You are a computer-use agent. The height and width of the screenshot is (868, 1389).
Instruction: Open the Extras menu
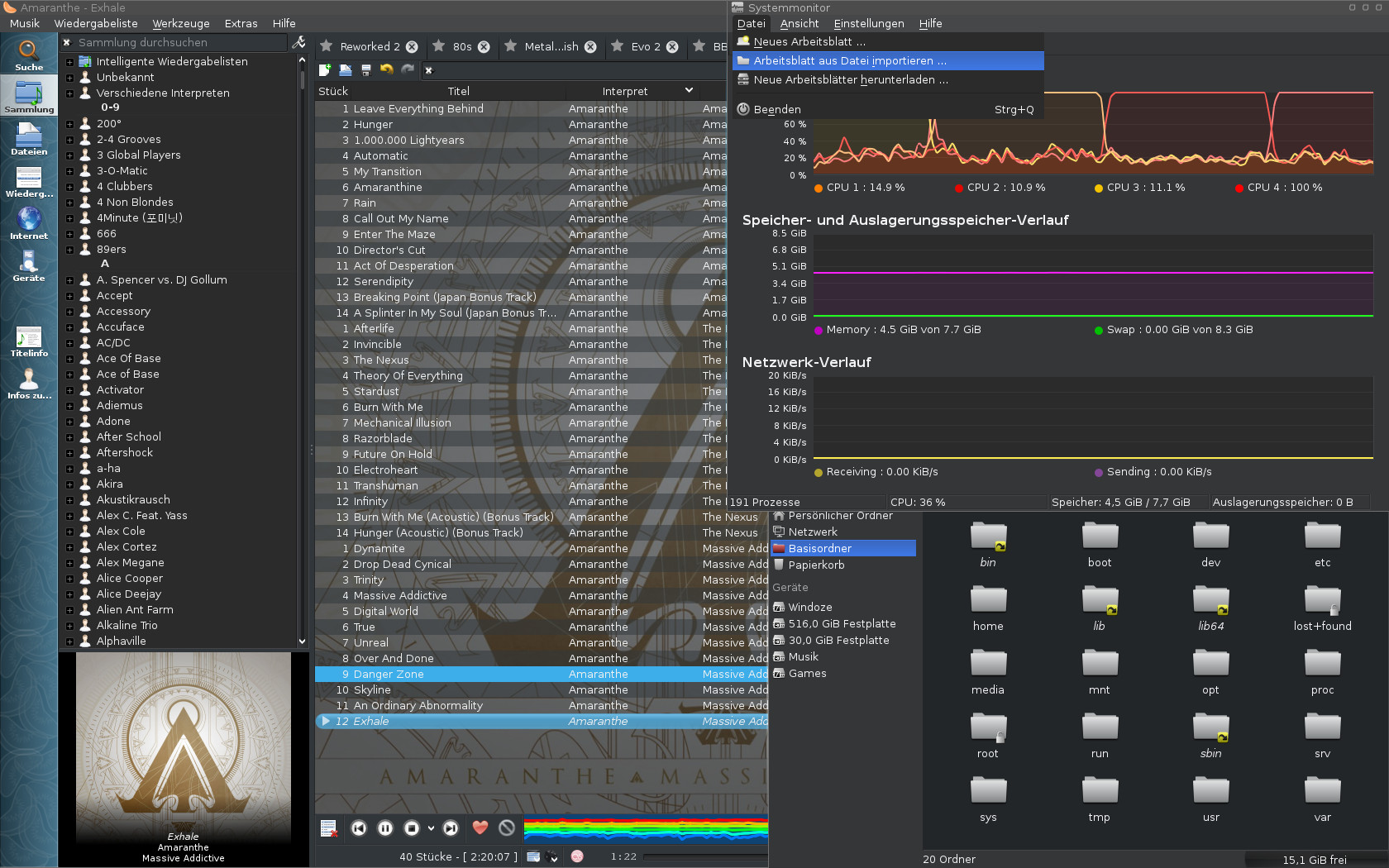tap(241, 23)
